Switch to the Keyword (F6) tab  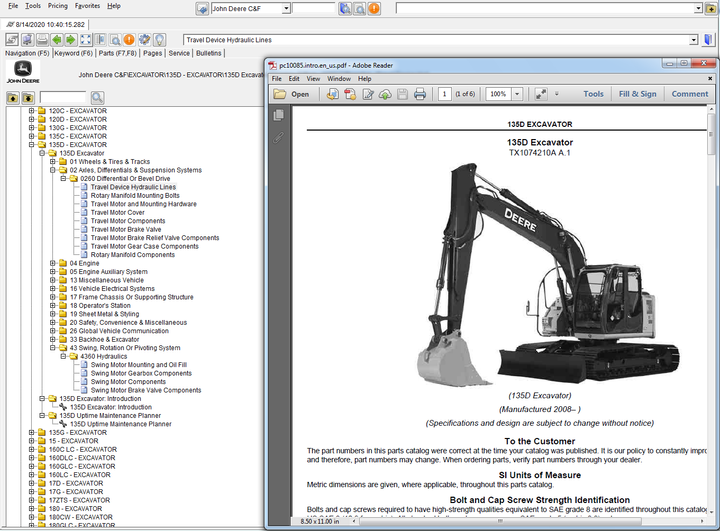(73, 53)
